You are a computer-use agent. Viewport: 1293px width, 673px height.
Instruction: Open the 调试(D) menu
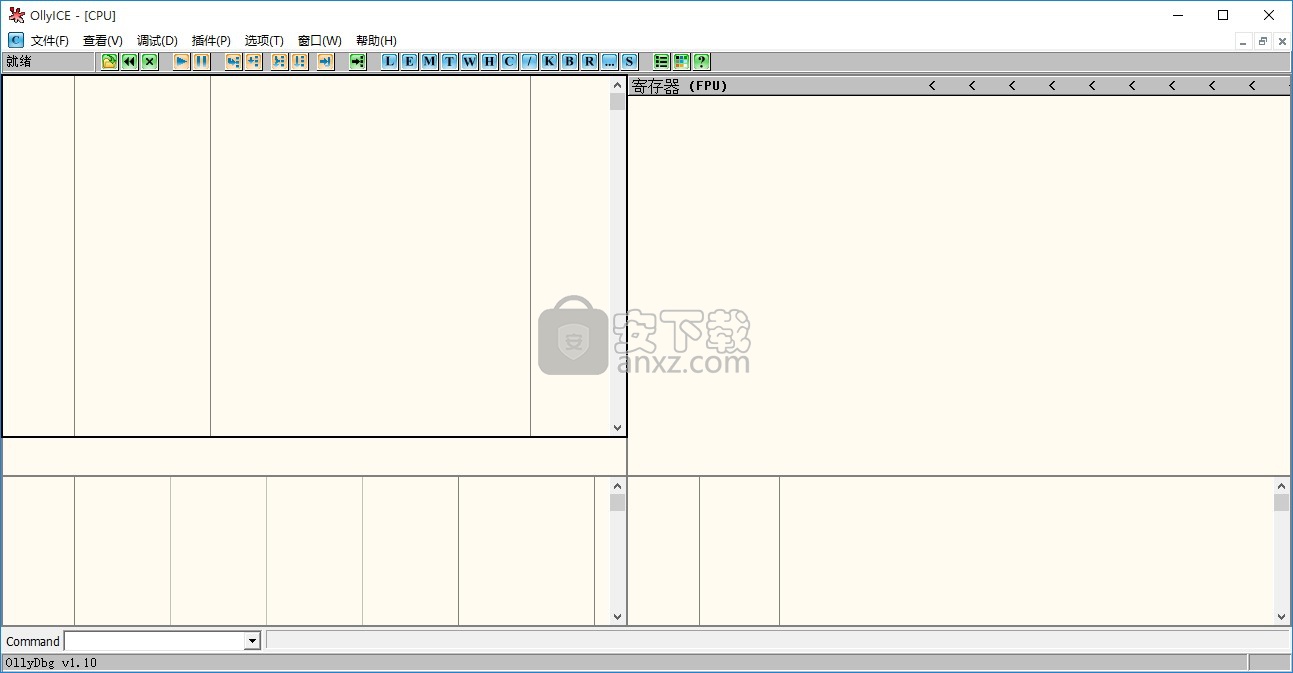[x=157, y=41]
